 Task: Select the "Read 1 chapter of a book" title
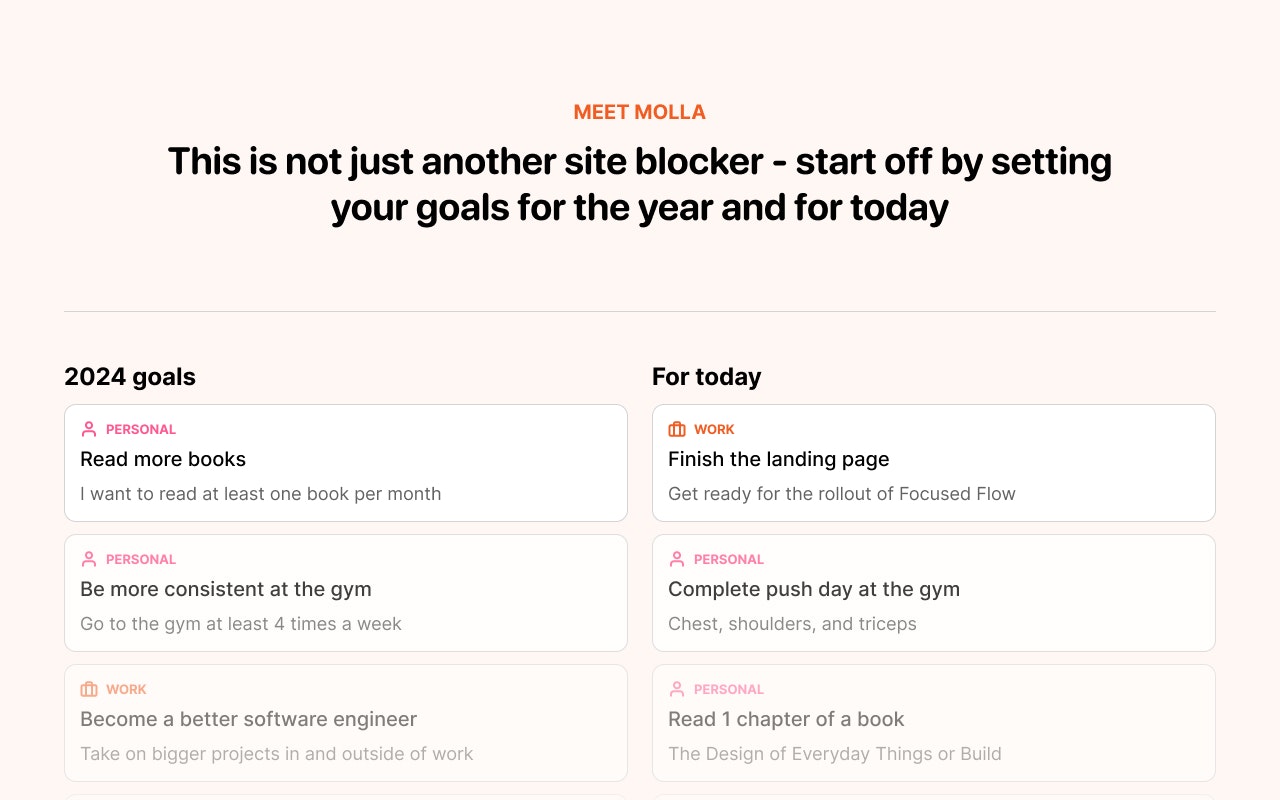tap(786, 719)
